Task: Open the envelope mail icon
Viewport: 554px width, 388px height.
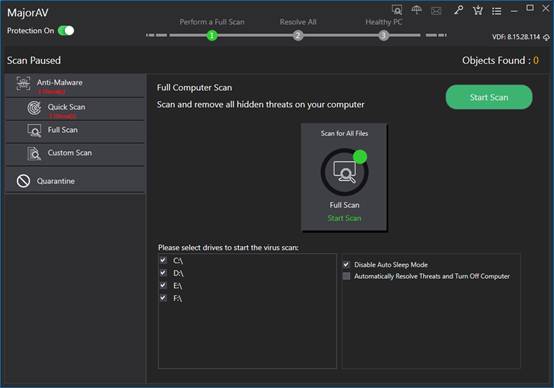Action: 436,11
